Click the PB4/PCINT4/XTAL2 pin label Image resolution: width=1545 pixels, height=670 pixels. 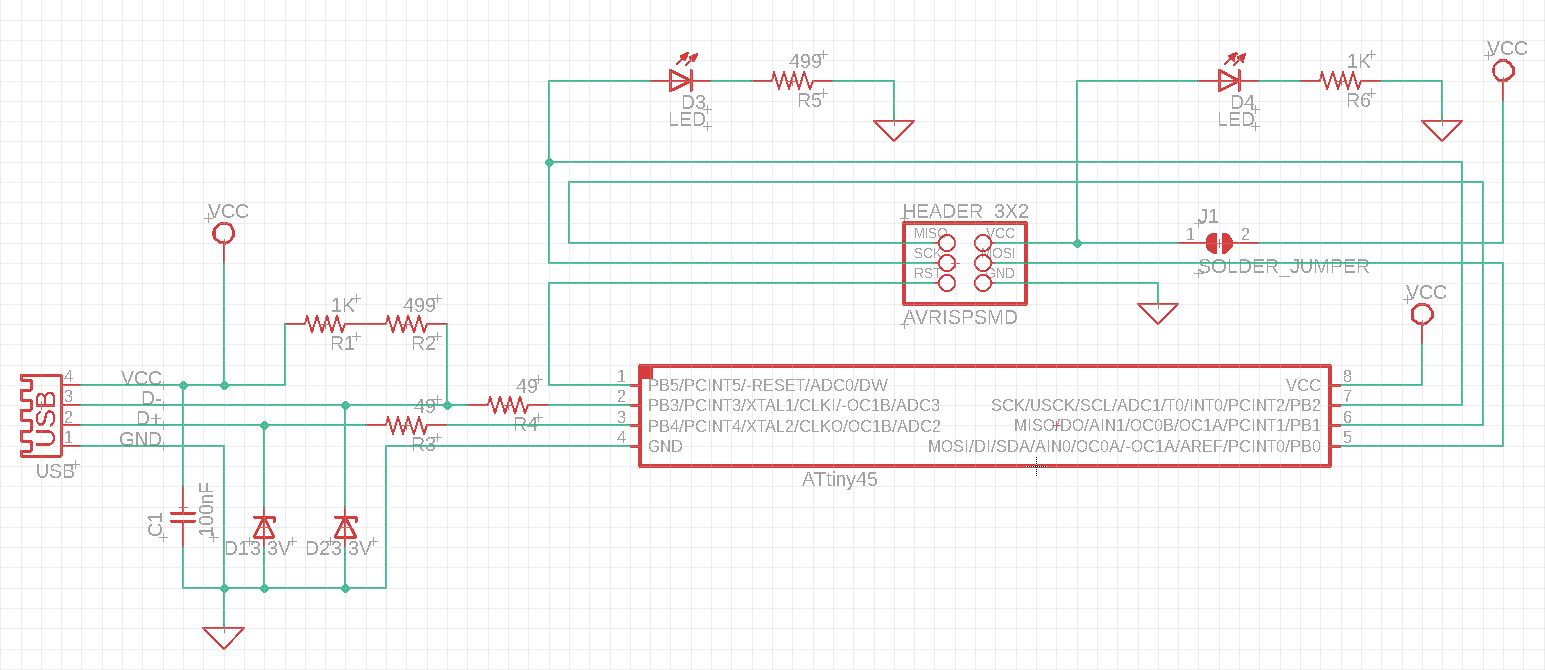[x=794, y=425]
